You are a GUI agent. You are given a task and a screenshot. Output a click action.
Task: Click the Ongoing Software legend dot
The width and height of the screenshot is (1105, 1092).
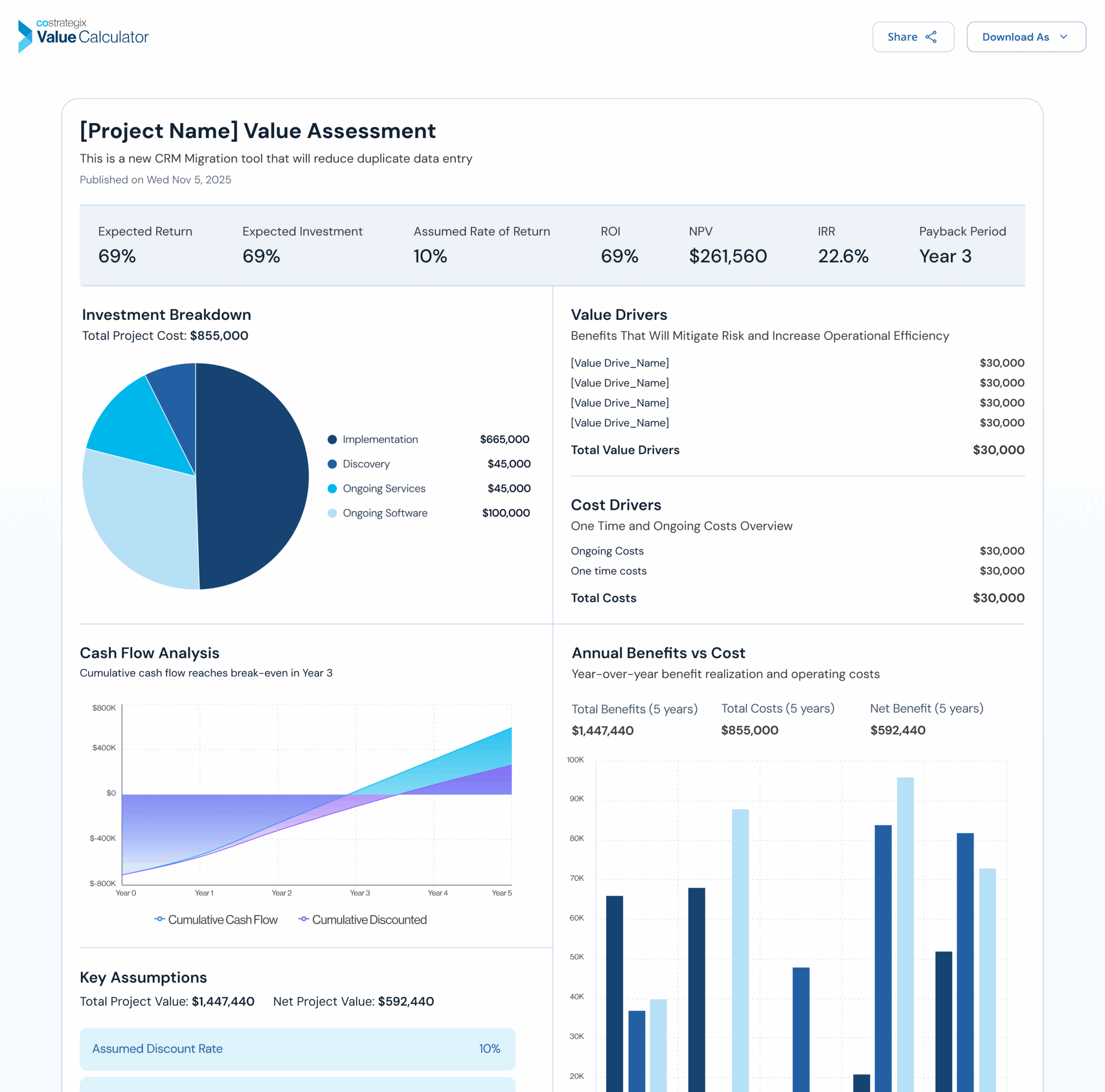[x=332, y=513]
